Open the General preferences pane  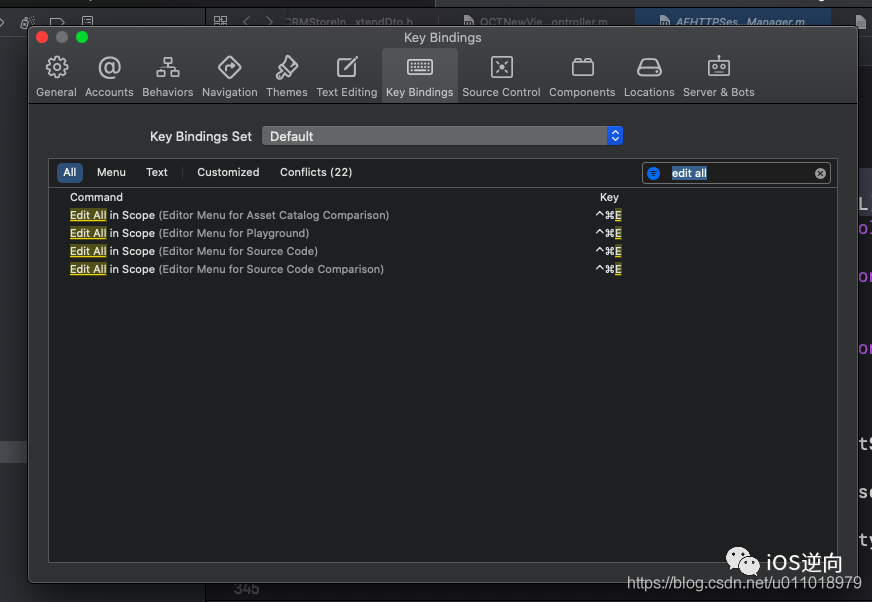(56, 77)
